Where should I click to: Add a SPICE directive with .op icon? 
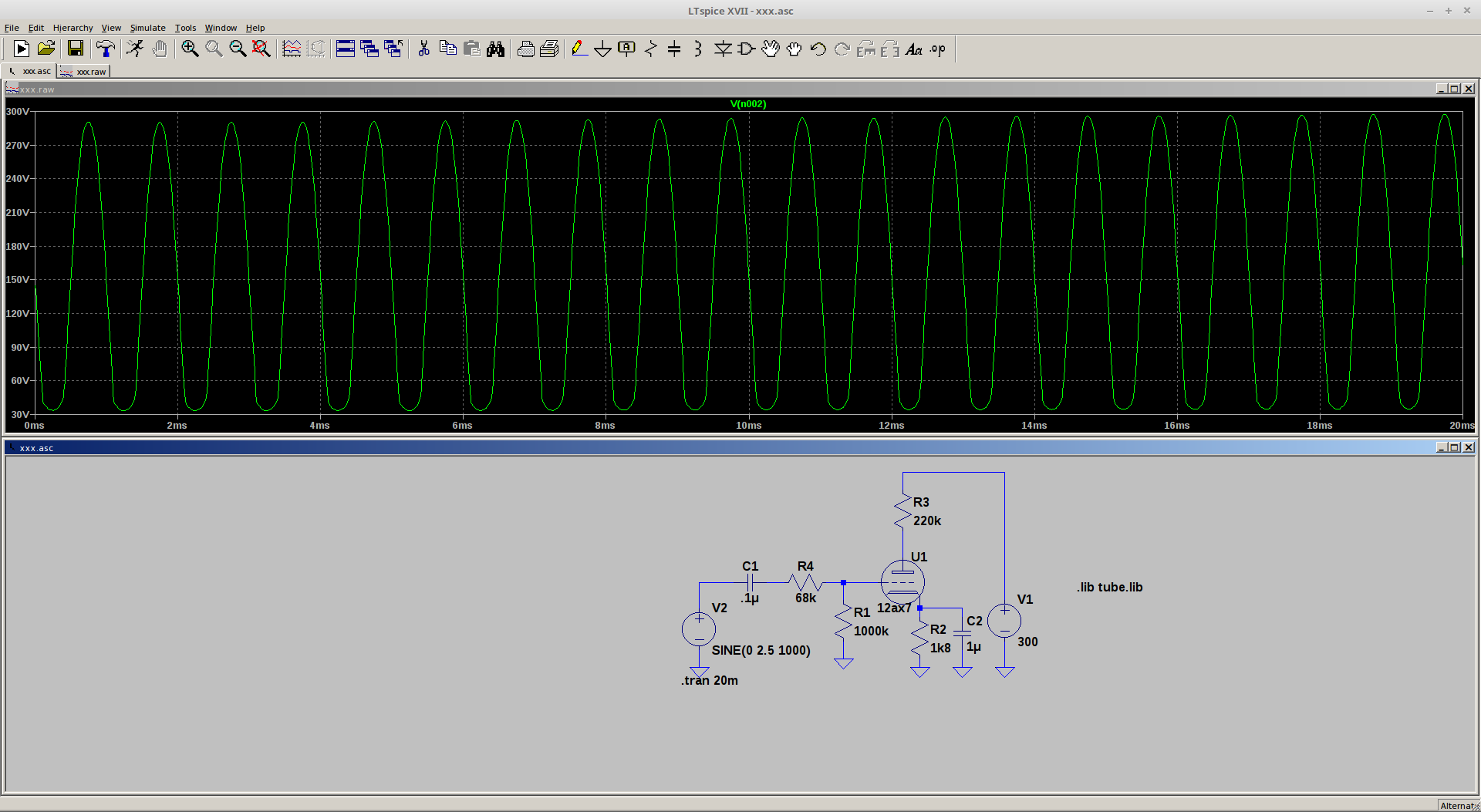click(938, 49)
